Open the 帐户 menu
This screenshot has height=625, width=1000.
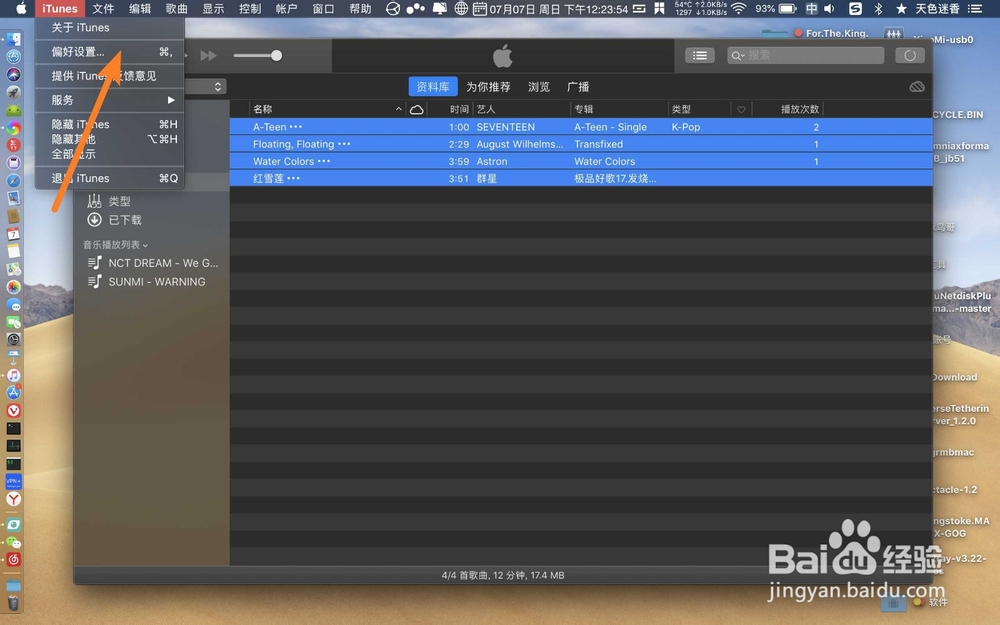[286, 8]
